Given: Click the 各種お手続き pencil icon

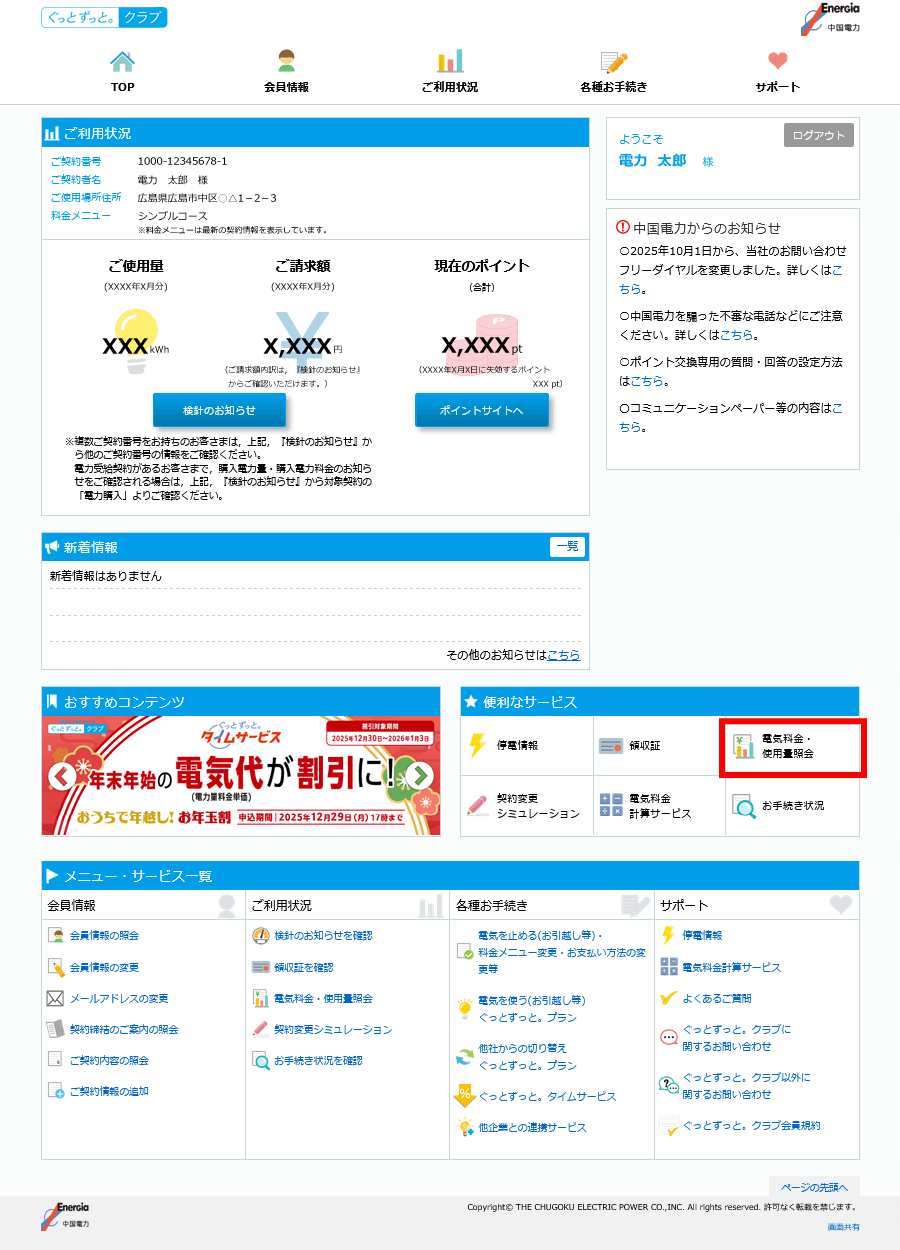Looking at the screenshot, I should tap(613, 62).
